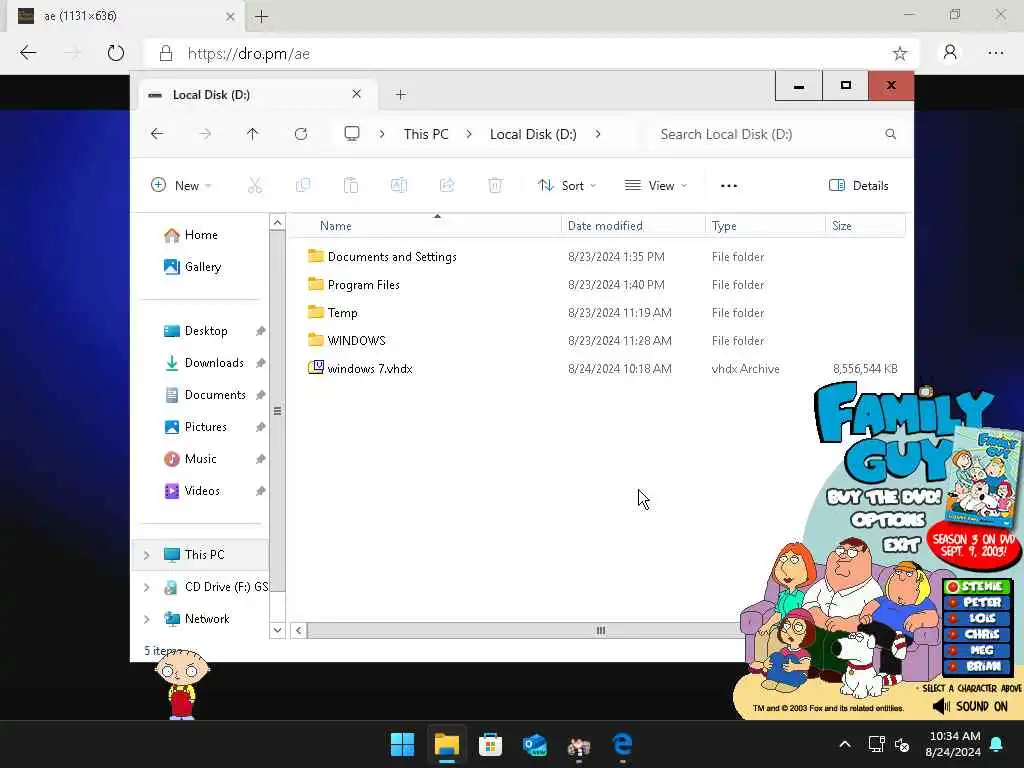1024x768 pixels.
Task: Show hidden system tray icons
Action: click(x=844, y=744)
